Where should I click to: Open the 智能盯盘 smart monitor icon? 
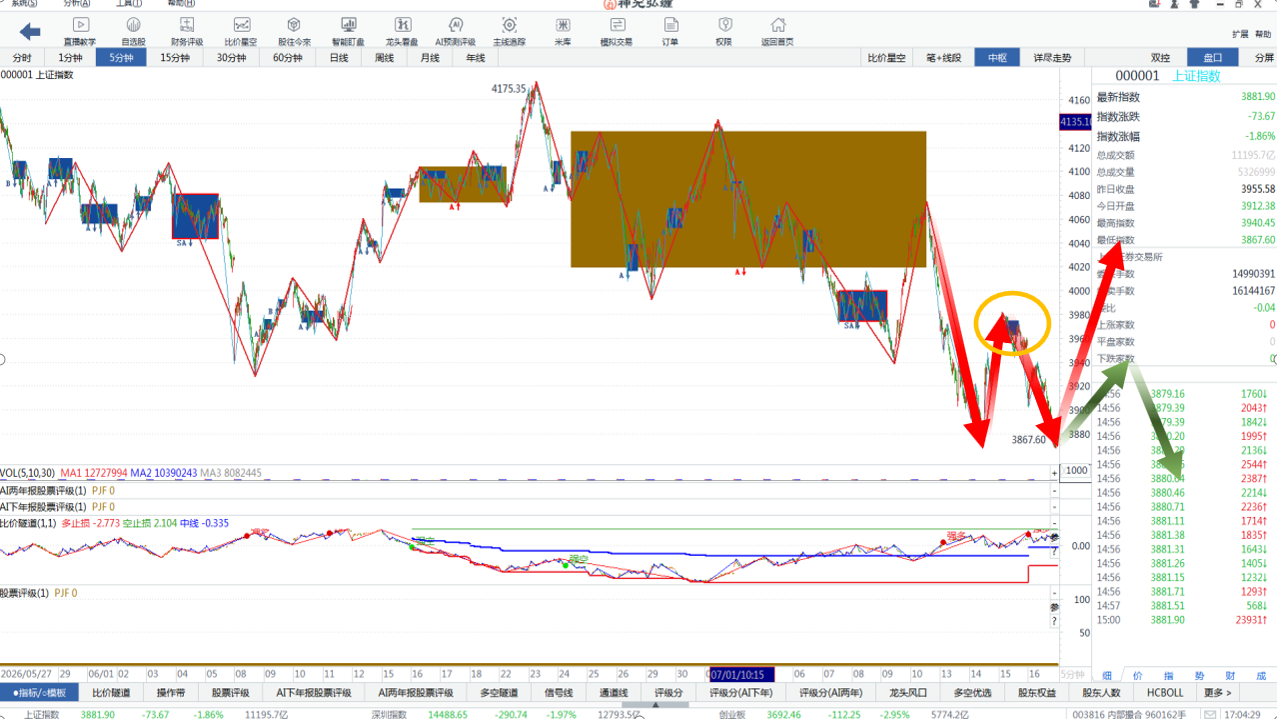348,31
